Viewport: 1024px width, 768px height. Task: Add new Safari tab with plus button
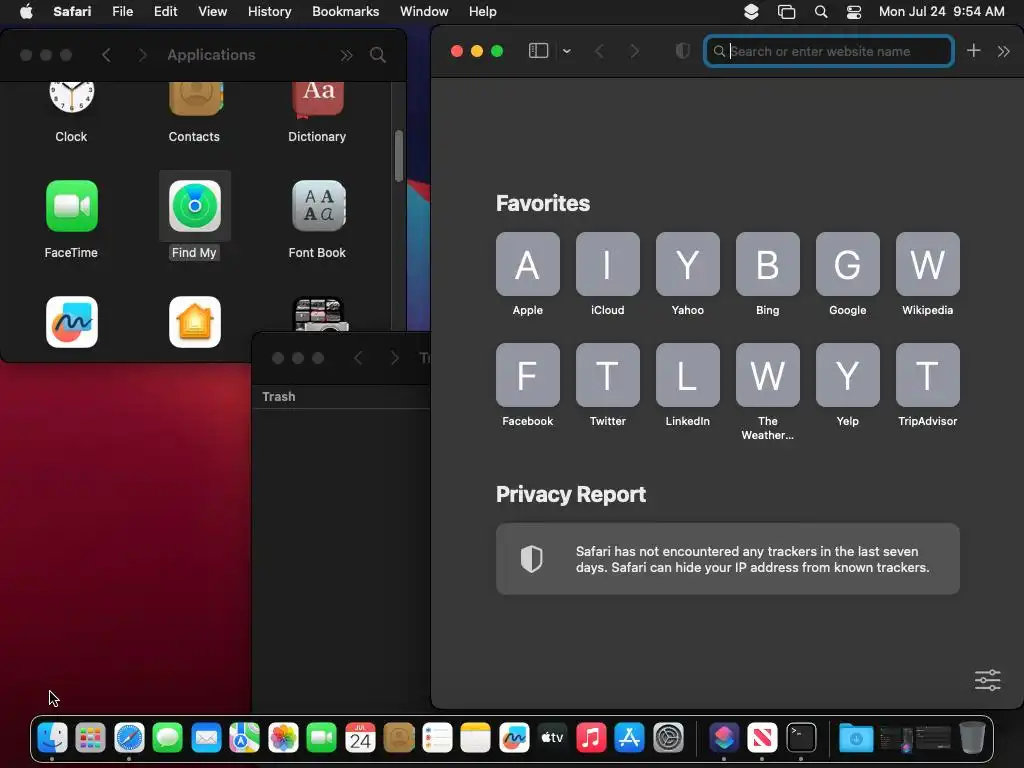[973, 51]
